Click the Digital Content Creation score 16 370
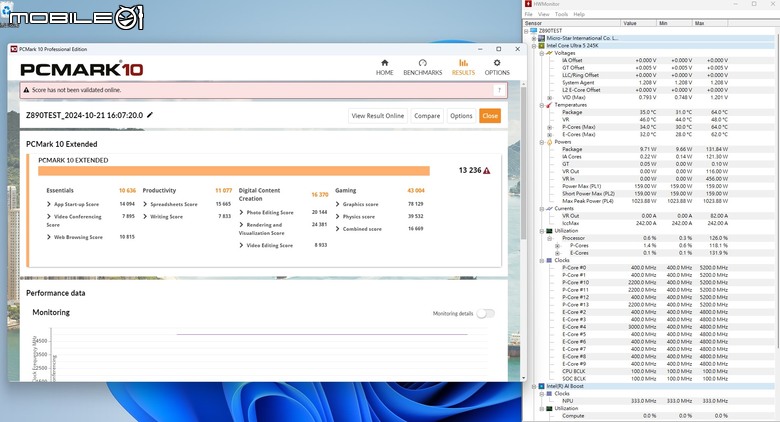The image size is (780, 422). pos(320,195)
